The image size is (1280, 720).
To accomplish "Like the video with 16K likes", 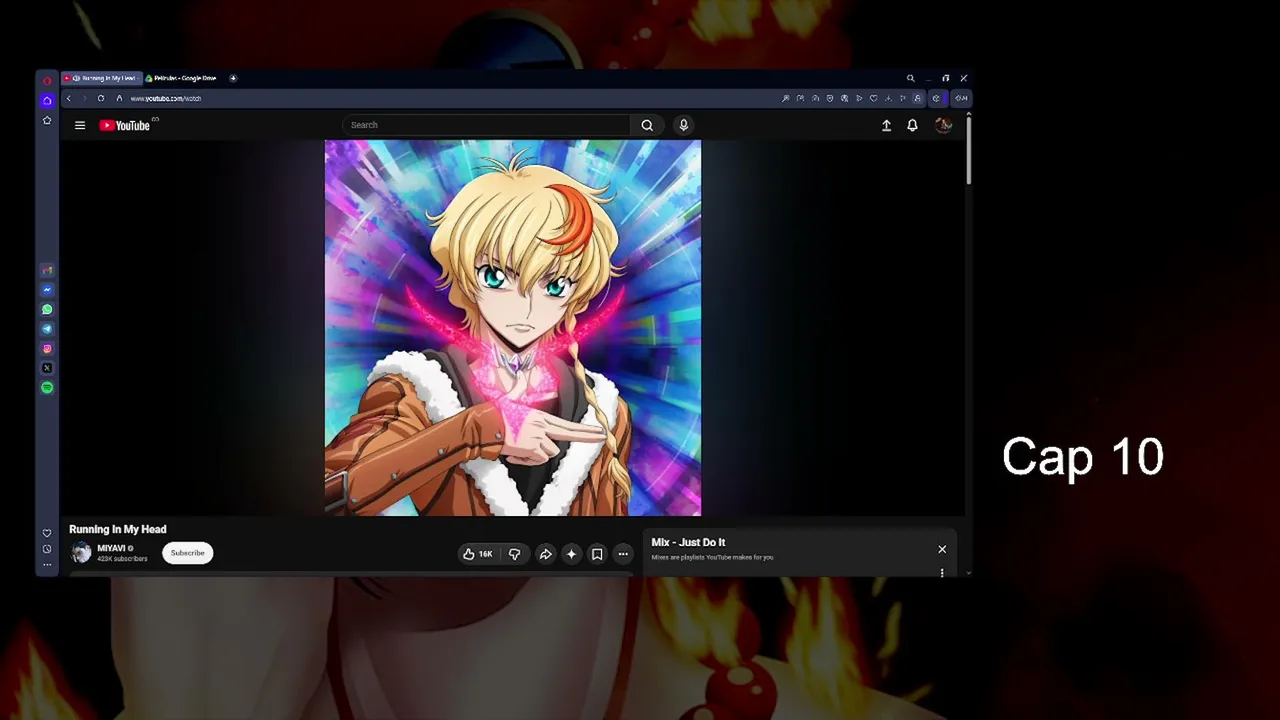I will pyautogui.click(x=477, y=554).
